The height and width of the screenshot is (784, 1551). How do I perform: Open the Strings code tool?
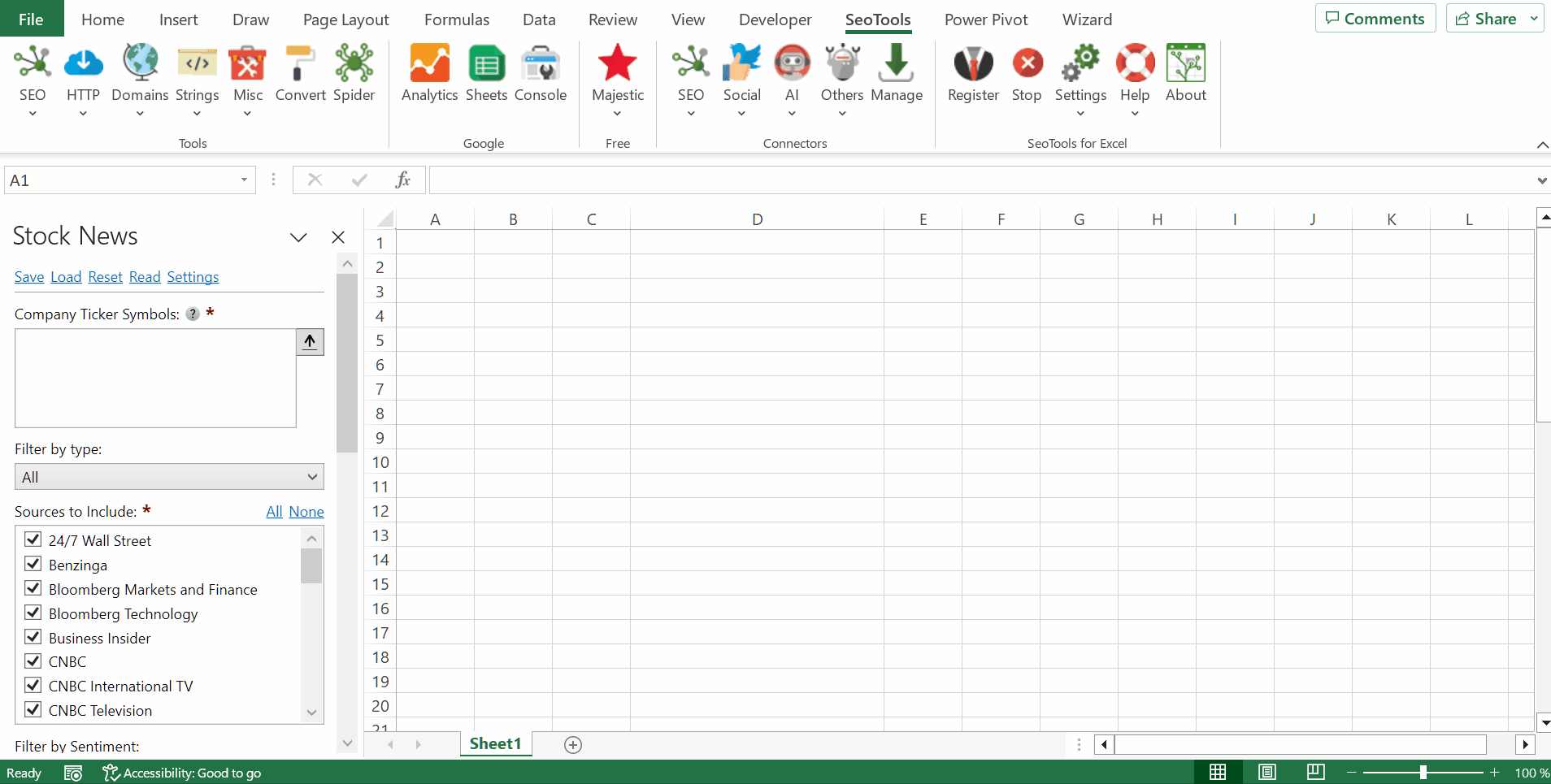tap(197, 63)
